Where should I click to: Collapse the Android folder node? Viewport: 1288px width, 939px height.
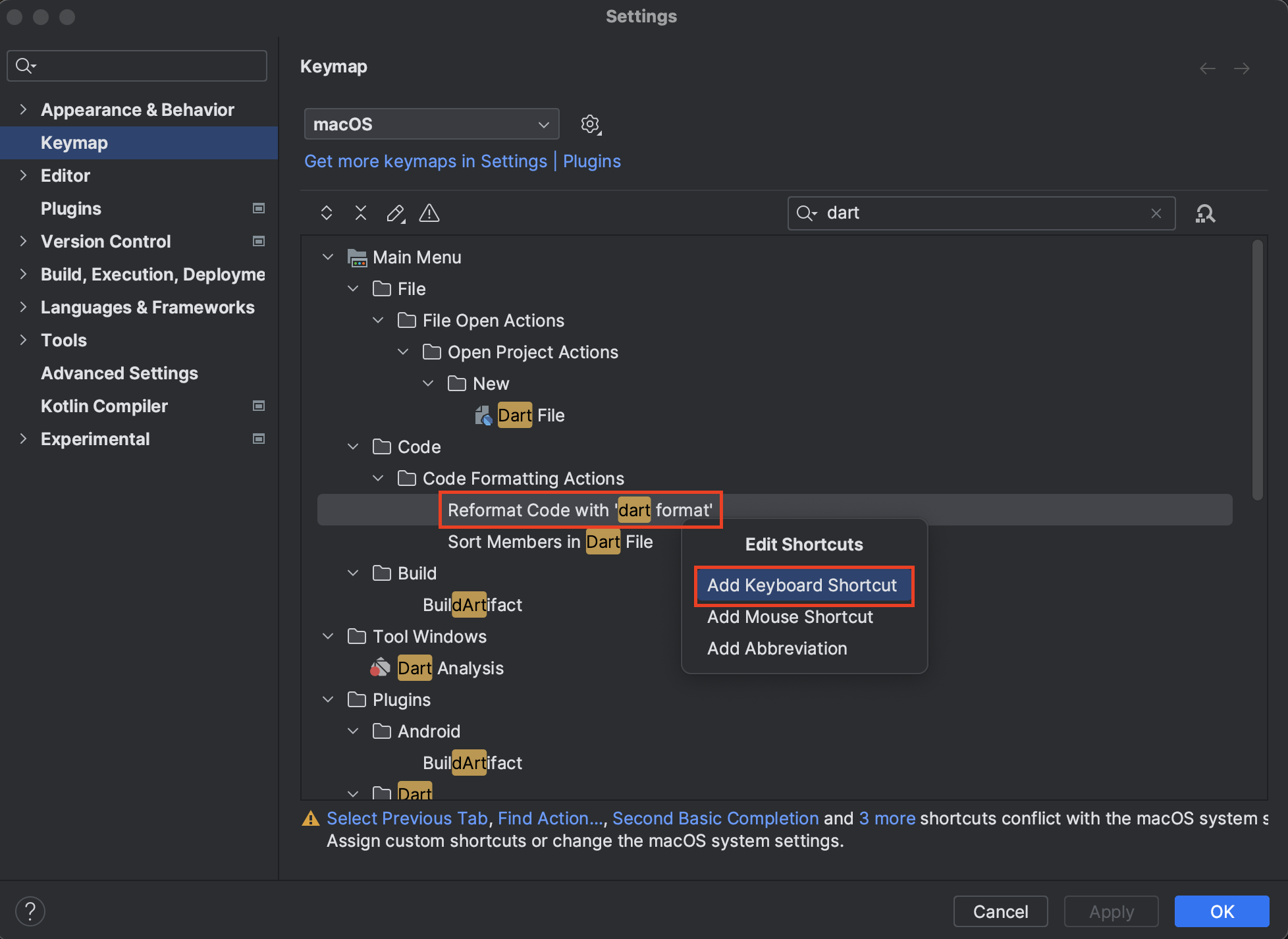pos(353,731)
